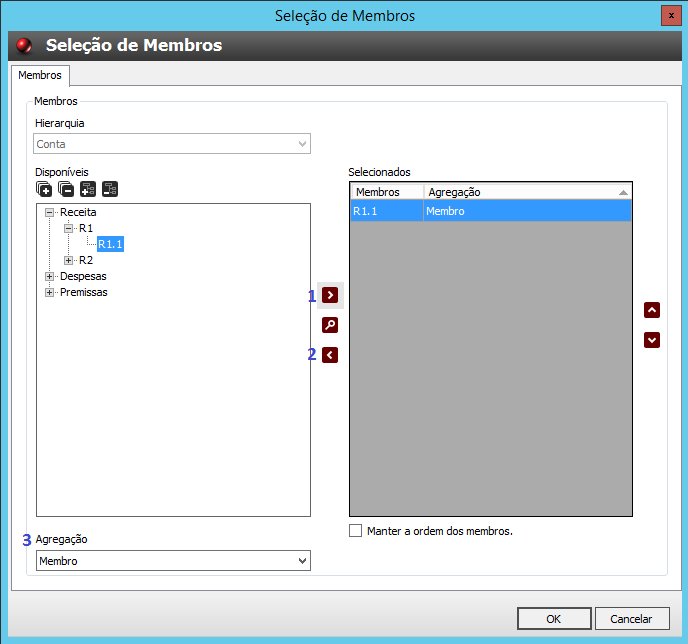
Task: Switch to the Membros tab
Action: pos(40,75)
